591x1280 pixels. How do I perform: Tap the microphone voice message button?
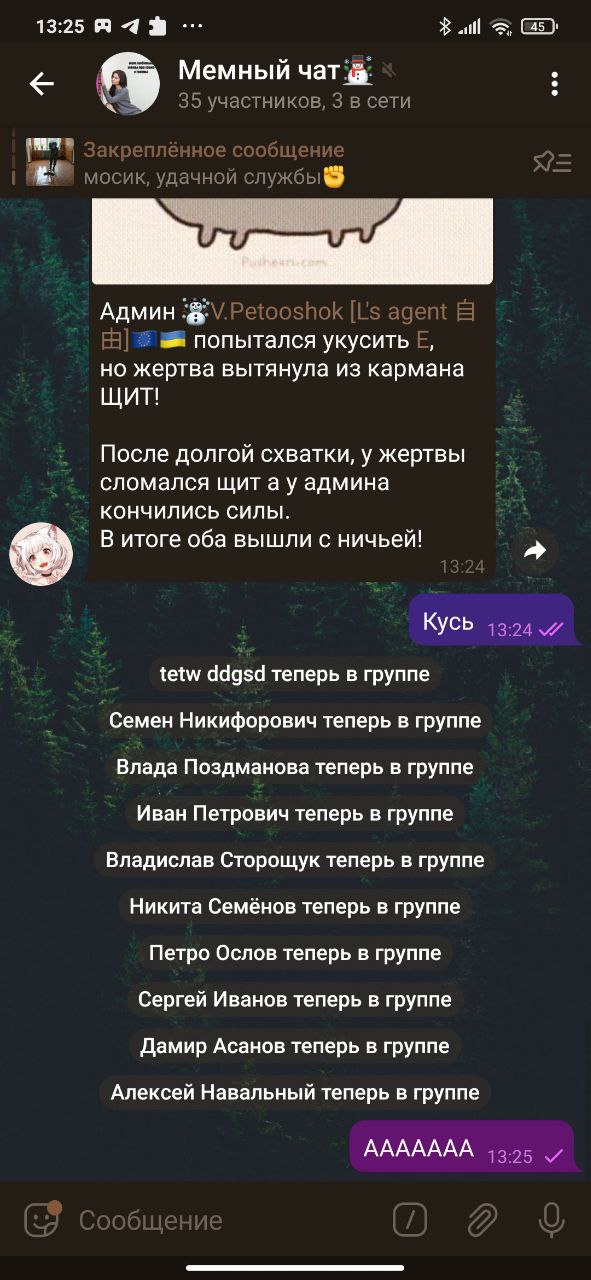[x=551, y=1219]
